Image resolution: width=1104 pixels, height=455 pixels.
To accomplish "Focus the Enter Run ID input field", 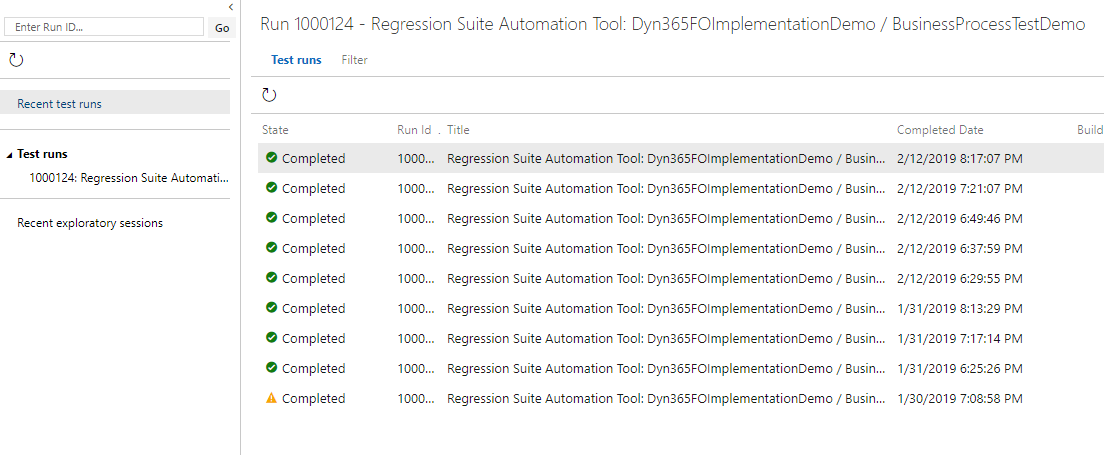I will [x=104, y=27].
